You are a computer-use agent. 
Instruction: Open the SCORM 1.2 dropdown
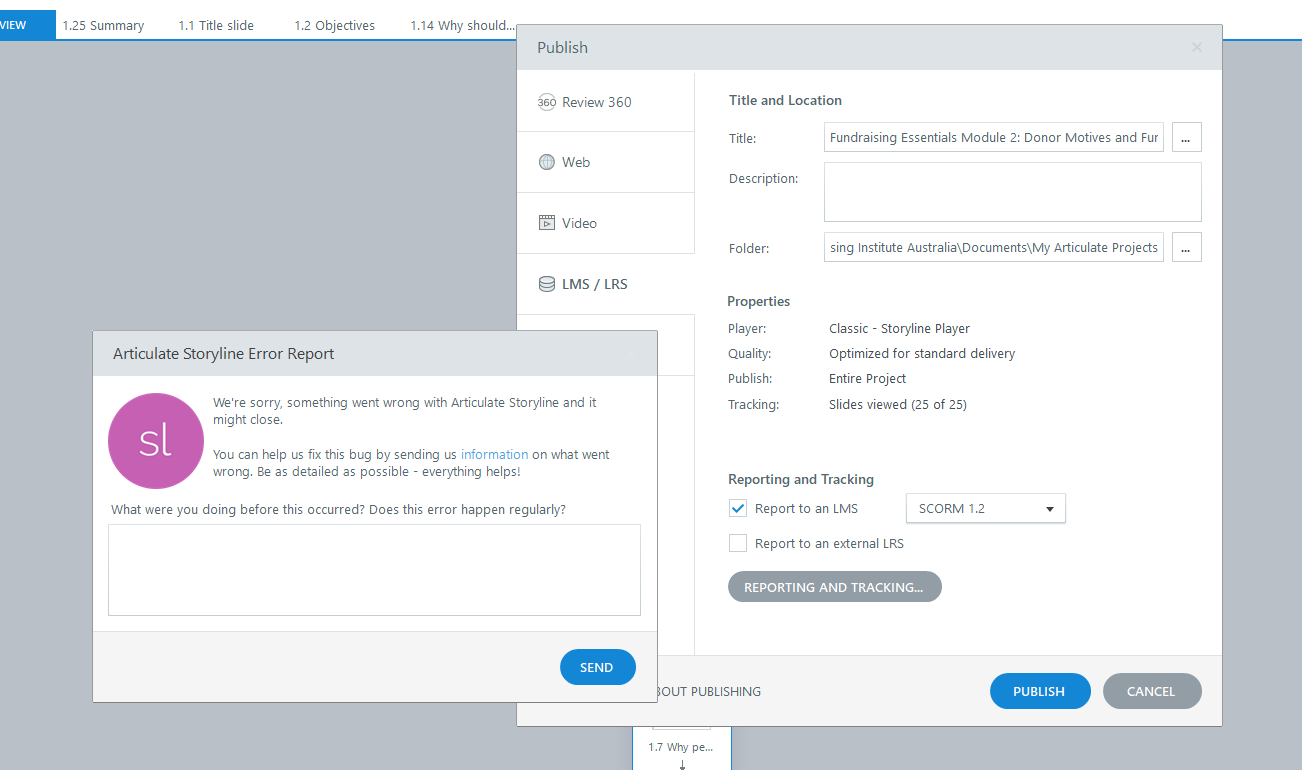coord(986,508)
